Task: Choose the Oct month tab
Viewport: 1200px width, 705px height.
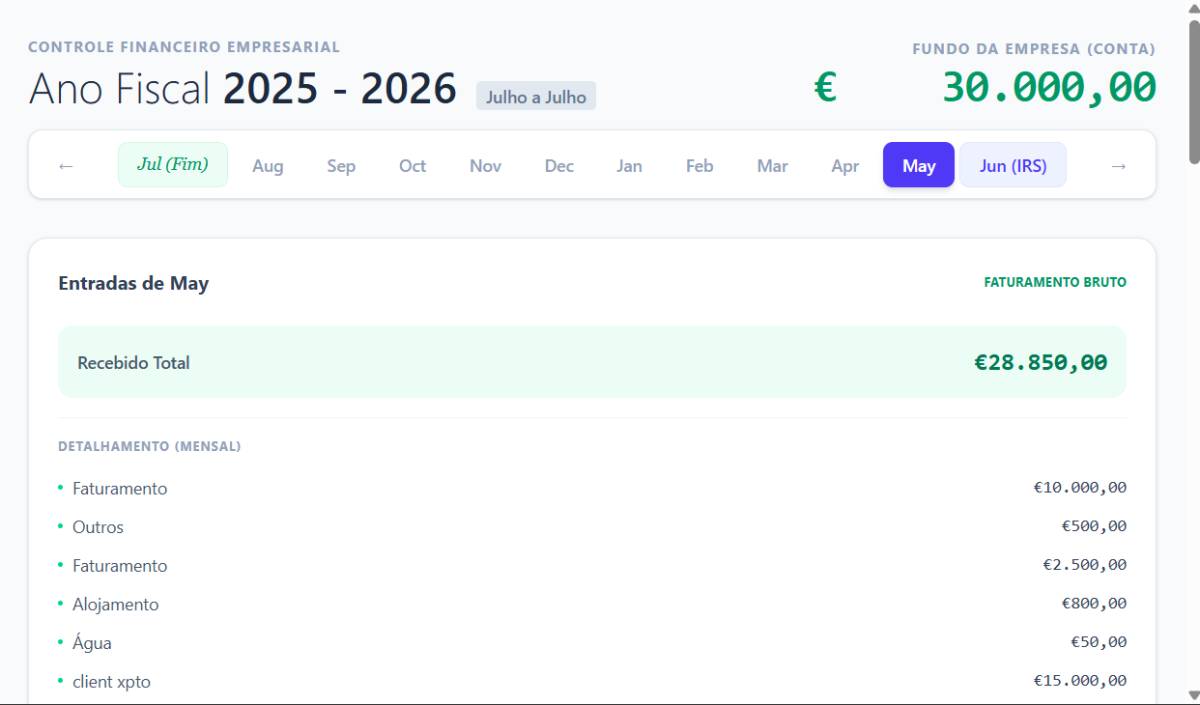Action: [x=413, y=166]
